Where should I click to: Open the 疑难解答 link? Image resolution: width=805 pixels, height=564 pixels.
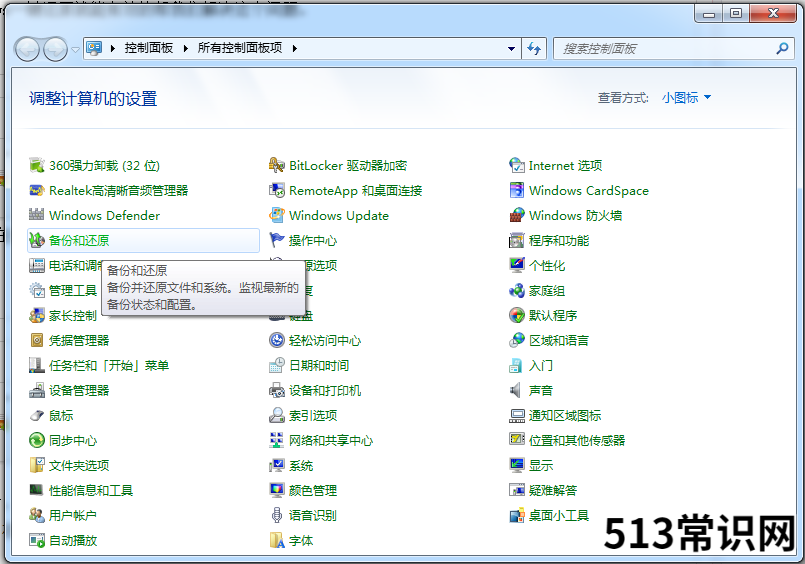click(x=553, y=491)
